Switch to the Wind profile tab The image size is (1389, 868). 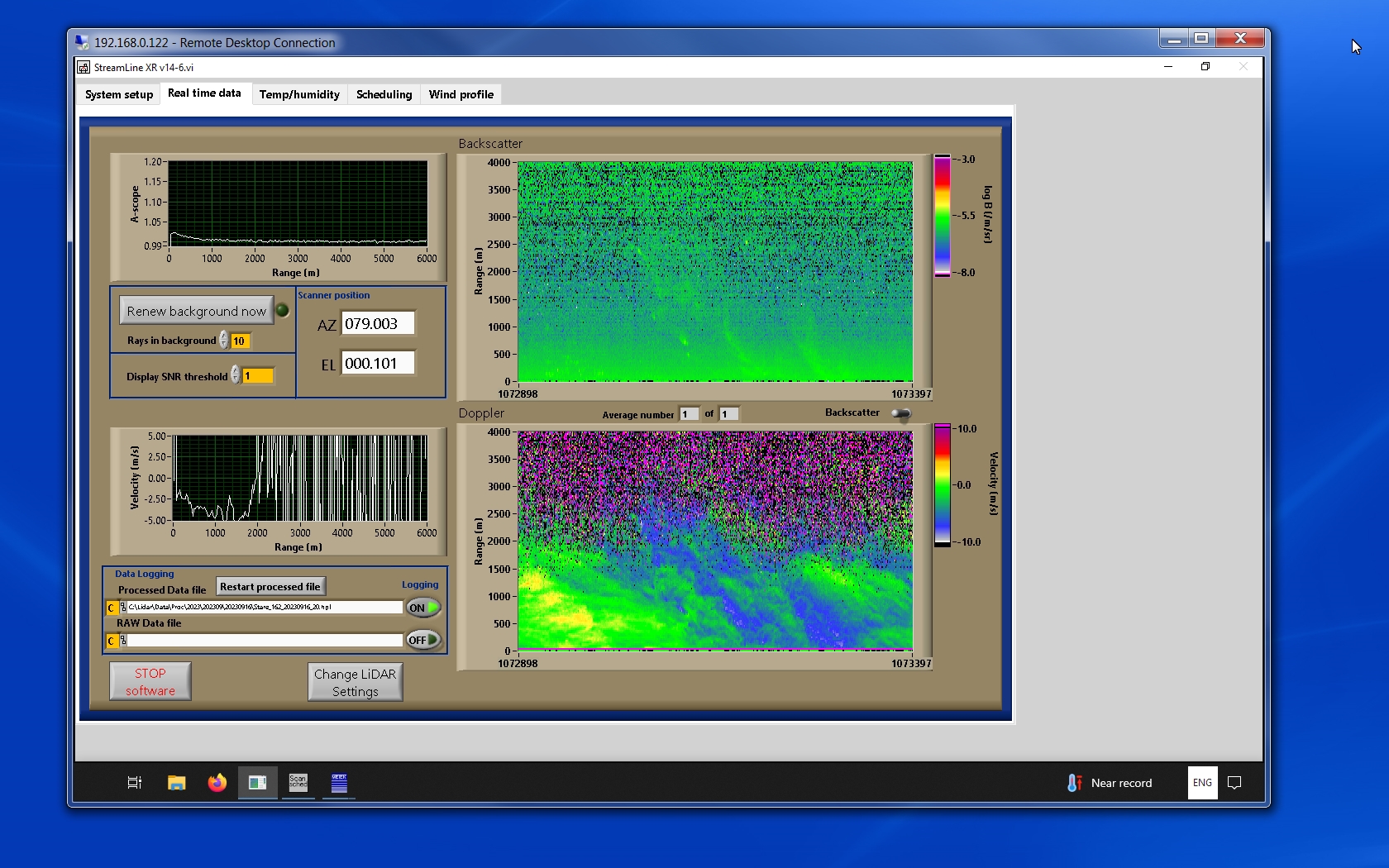[461, 94]
